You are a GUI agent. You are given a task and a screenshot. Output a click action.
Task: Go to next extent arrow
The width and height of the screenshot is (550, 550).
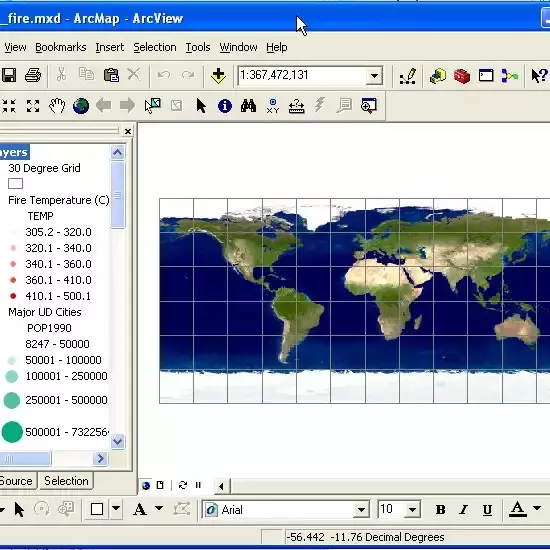coord(127,105)
